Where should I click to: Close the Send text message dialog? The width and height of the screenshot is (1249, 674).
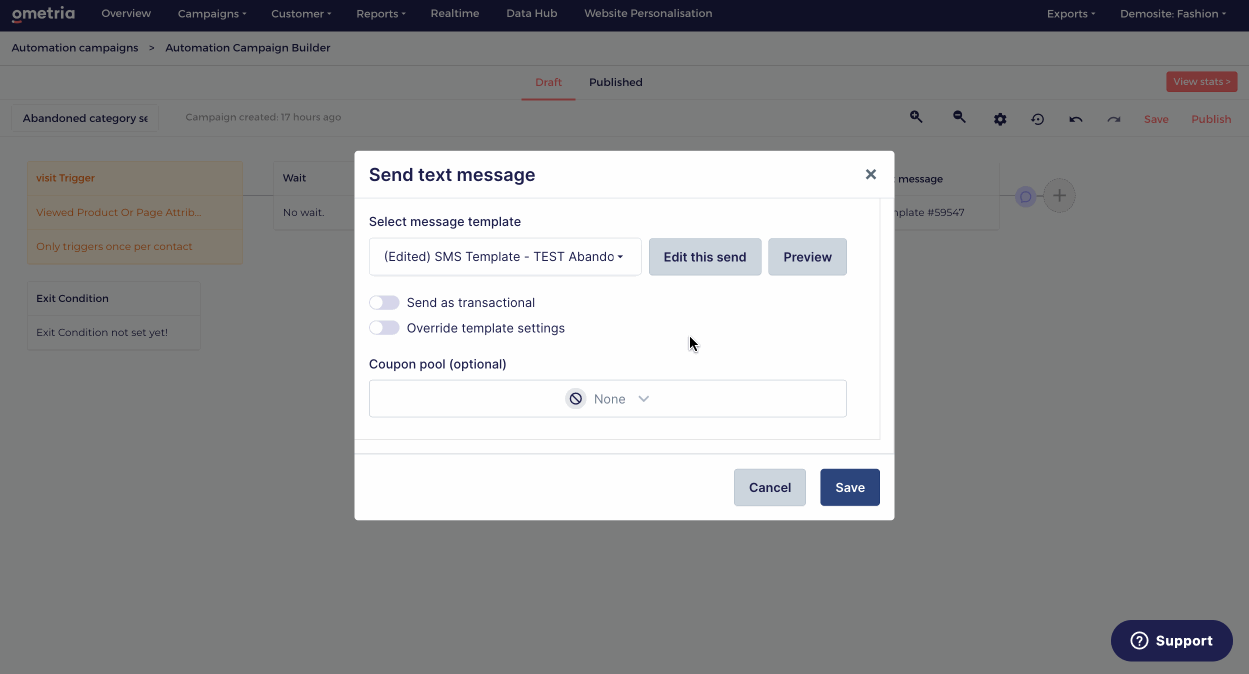tap(871, 174)
